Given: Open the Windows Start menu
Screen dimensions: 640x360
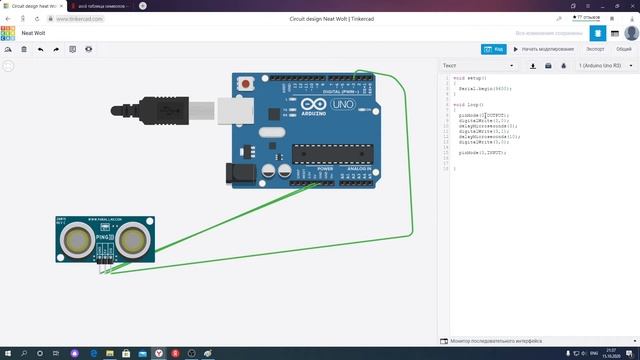Looking at the screenshot, I should [x=7, y=353].
